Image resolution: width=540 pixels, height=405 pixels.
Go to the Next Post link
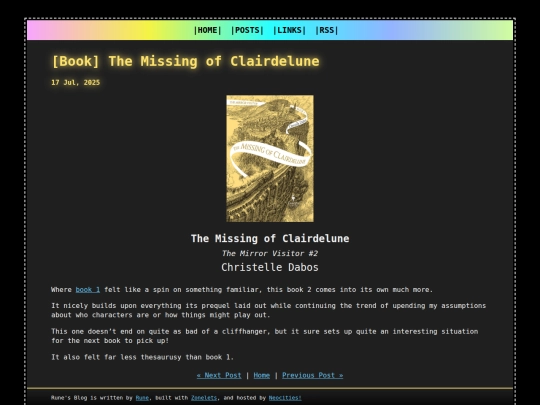(219, 375)
